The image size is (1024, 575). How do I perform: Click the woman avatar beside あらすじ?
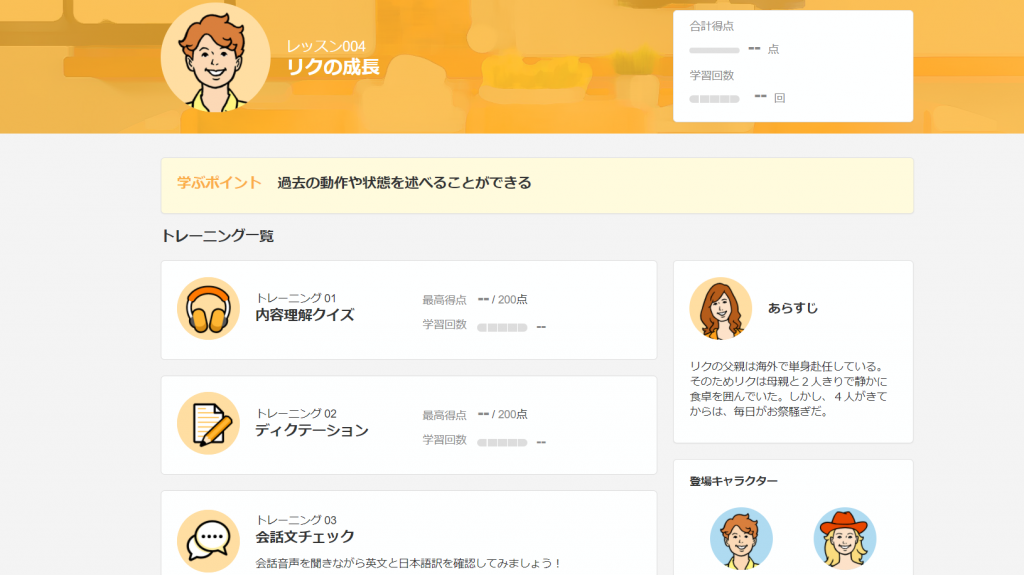720,308
